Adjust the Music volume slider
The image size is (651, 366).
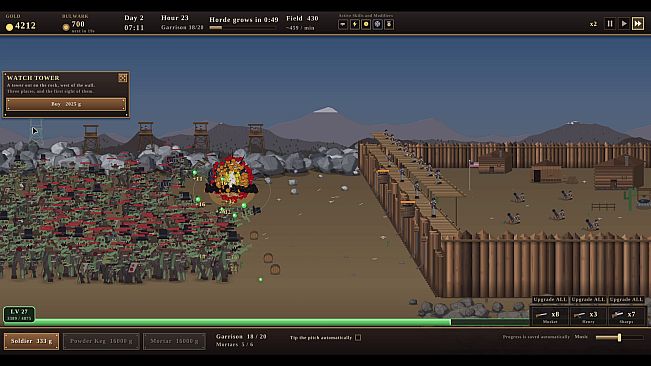pos(619,338)
